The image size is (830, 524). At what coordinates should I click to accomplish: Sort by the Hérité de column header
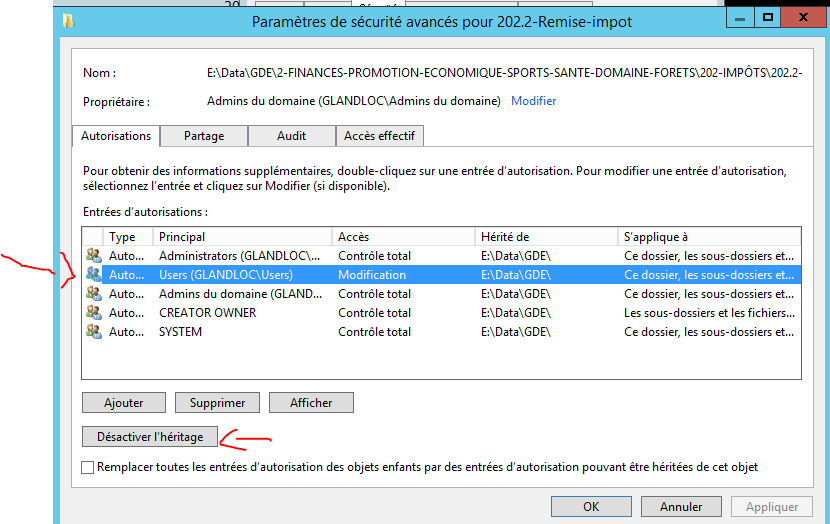pos(546,237)
